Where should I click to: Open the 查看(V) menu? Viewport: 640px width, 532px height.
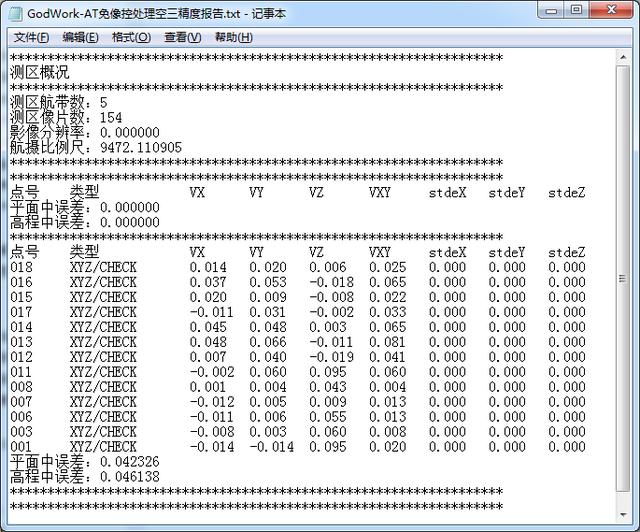(x=182, y=37)
